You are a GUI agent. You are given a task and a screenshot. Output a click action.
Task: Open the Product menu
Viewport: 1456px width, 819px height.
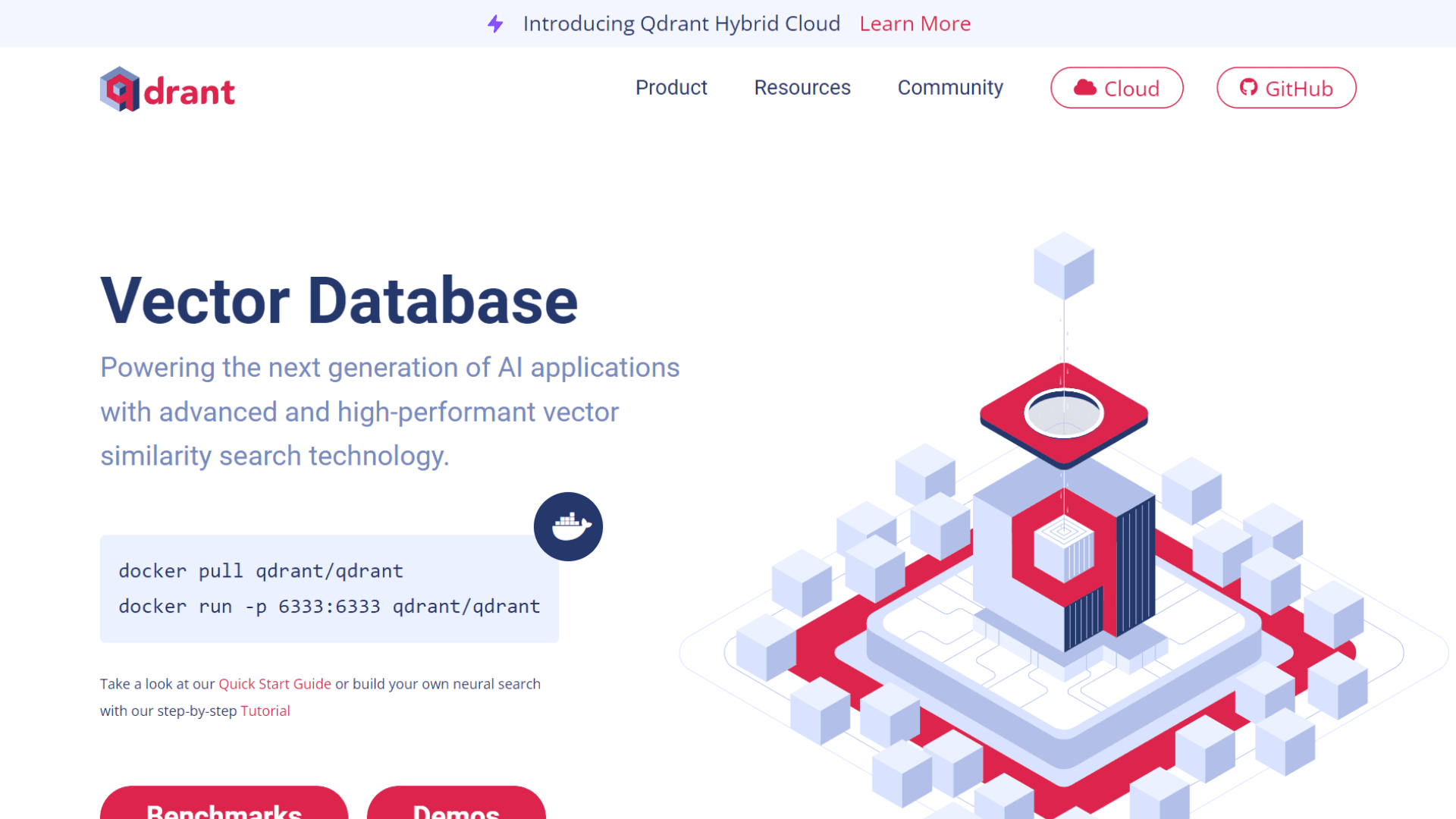coord(671,88)
